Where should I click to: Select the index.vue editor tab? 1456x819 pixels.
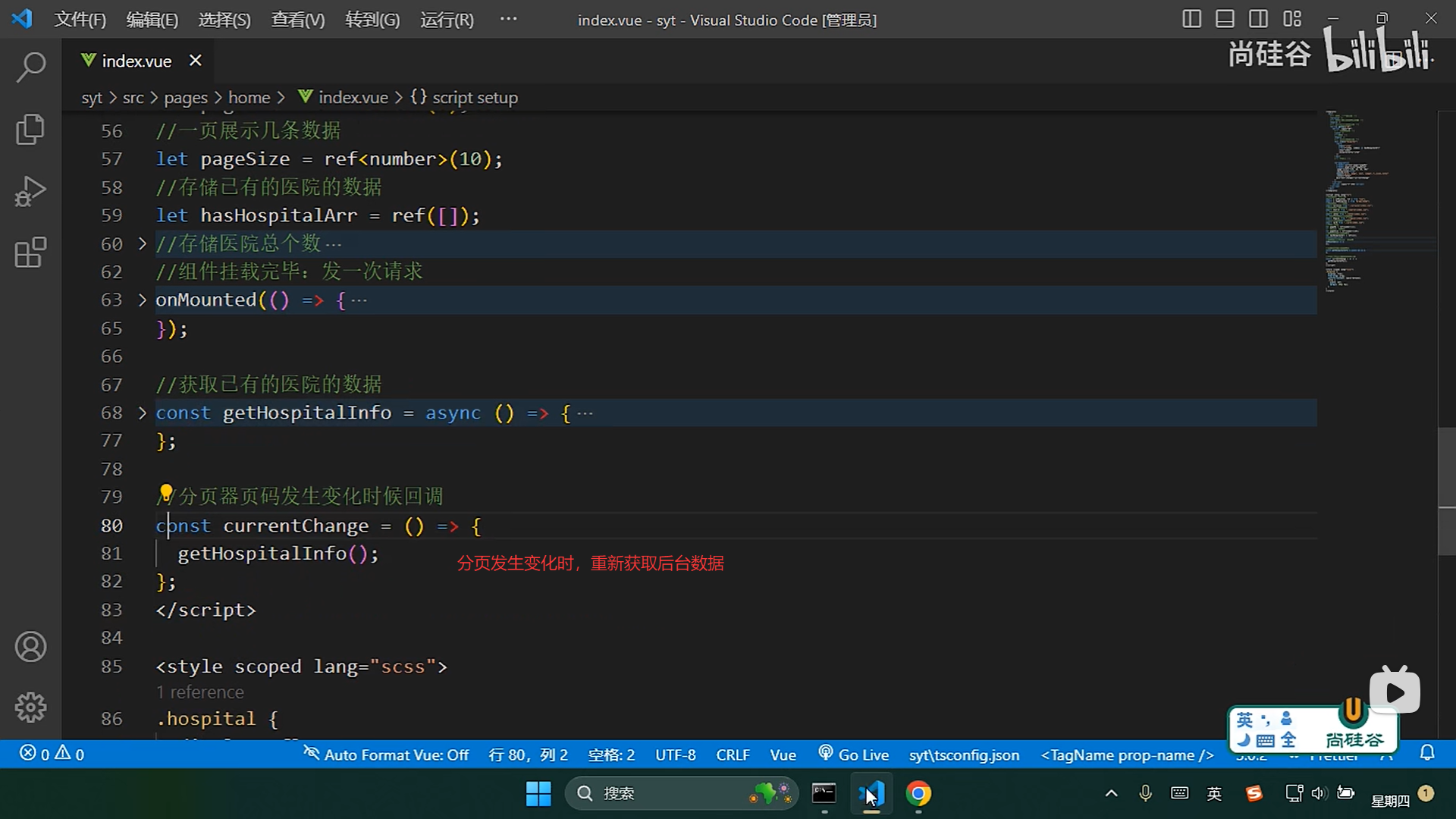click(136, 61)
